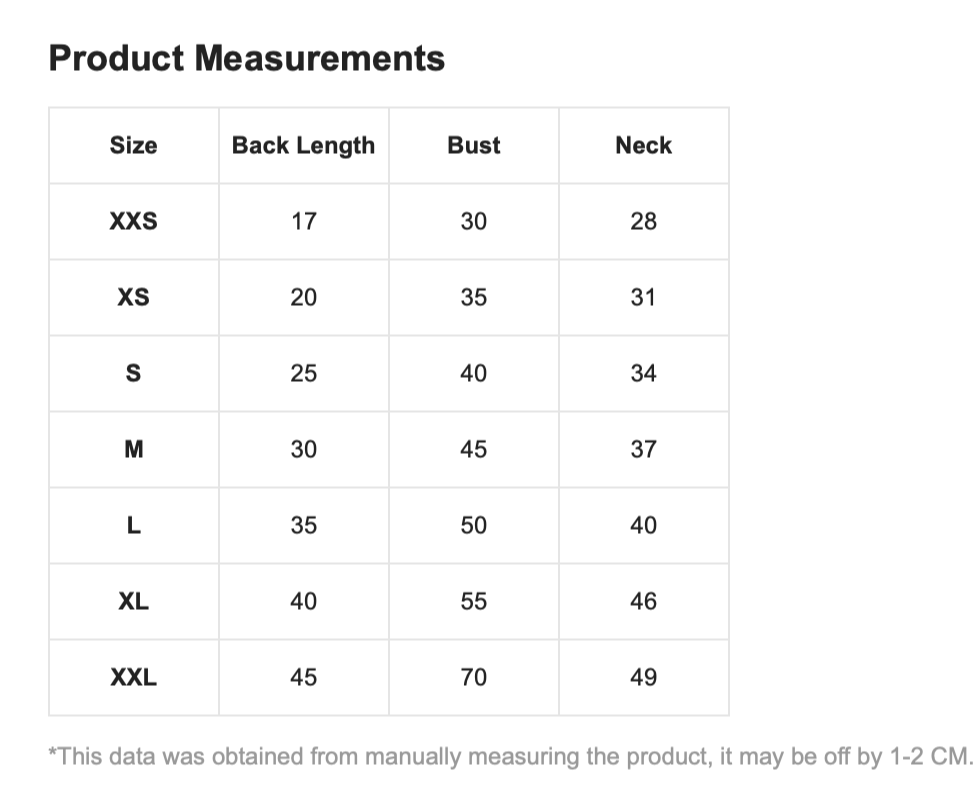
Task: Click the manual measurement disclaimer footnote
Action: (x=510, y=756)
